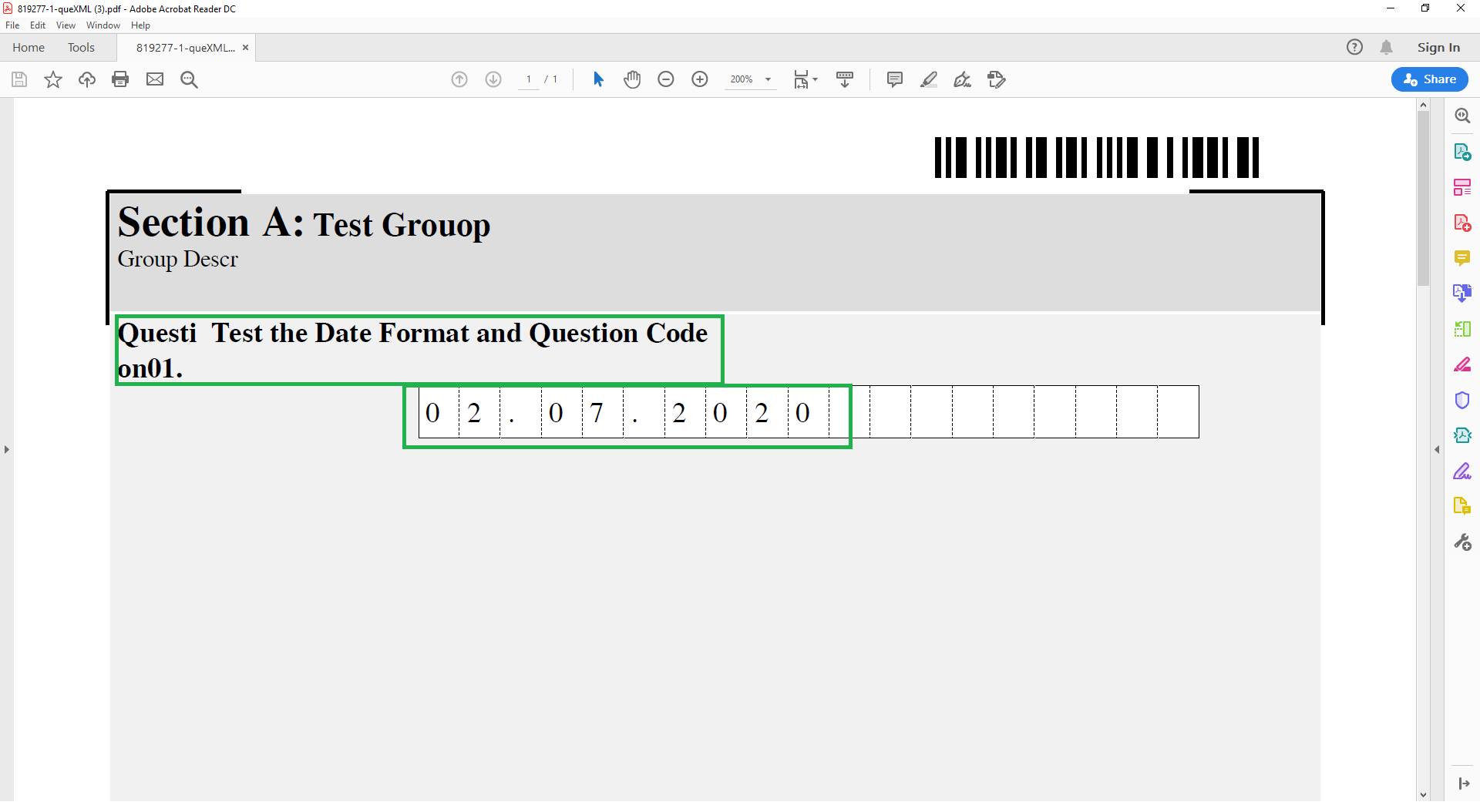
Task: Click the Save file icon
Action: pos(19,79)
